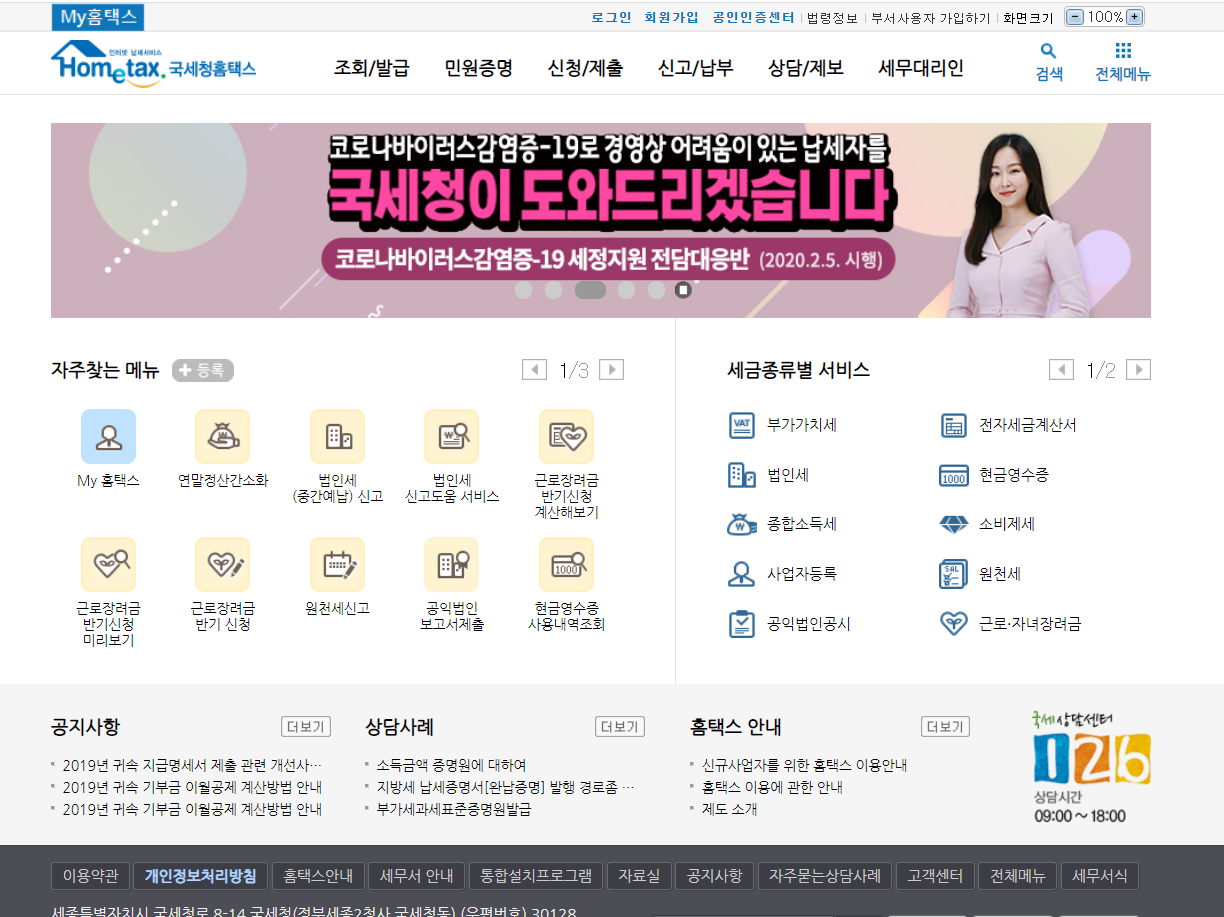Click the 전자세금계산서 icon
This screenshot has width=1224, height=917.
pyautogui.click(x=954, y=425)
